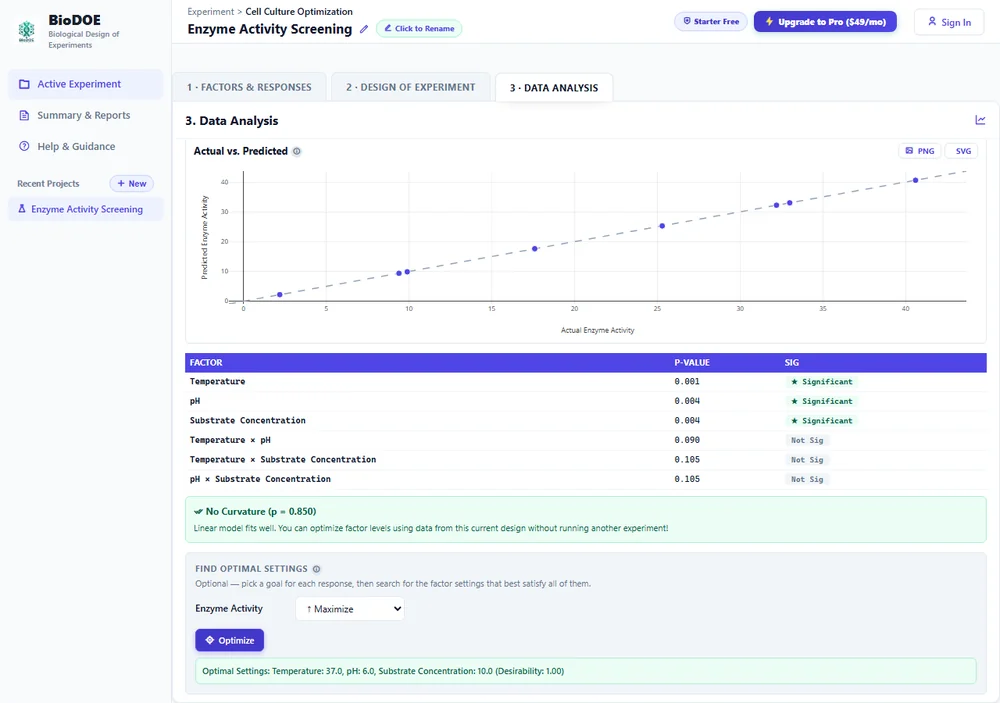Click the 0.090 p-value cell

click(x=687, y=440)
